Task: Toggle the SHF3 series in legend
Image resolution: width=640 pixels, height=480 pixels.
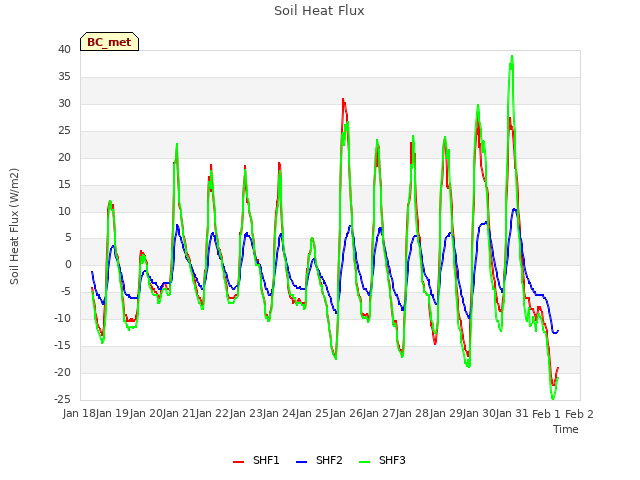Action: pyautogui.click(x=382, y=460)
